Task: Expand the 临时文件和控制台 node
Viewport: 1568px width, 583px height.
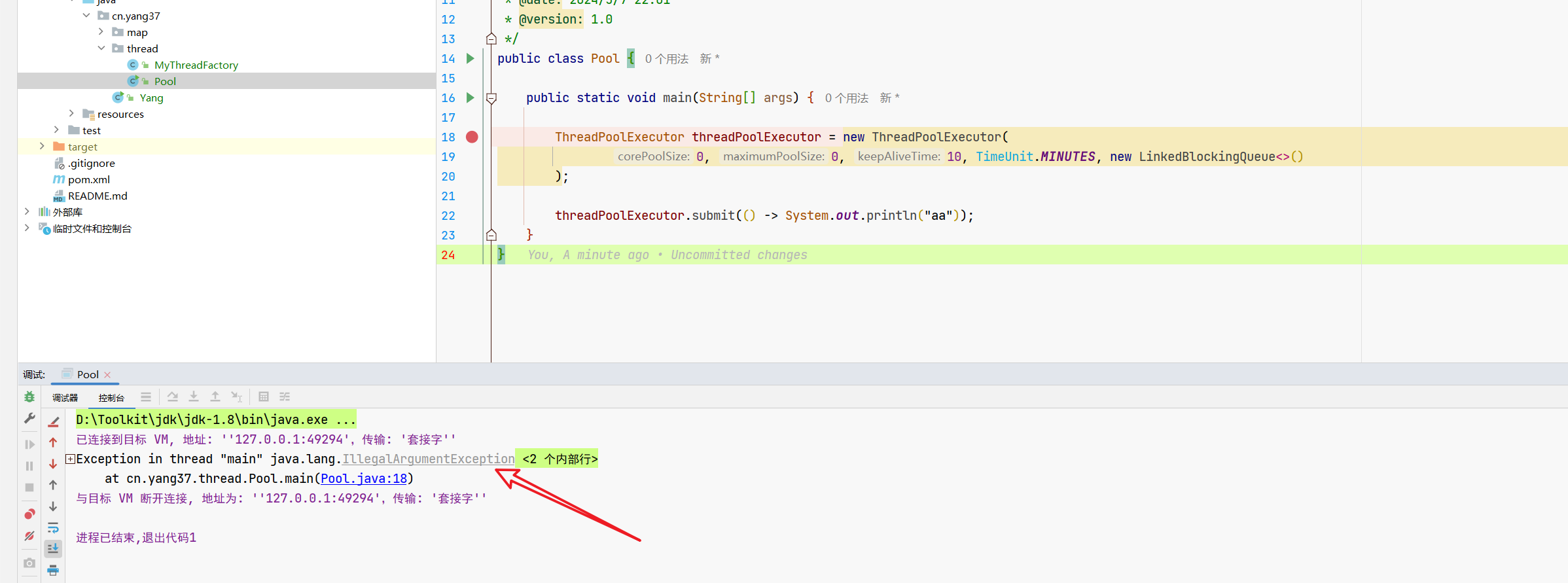Action: [x=27, y=228]
